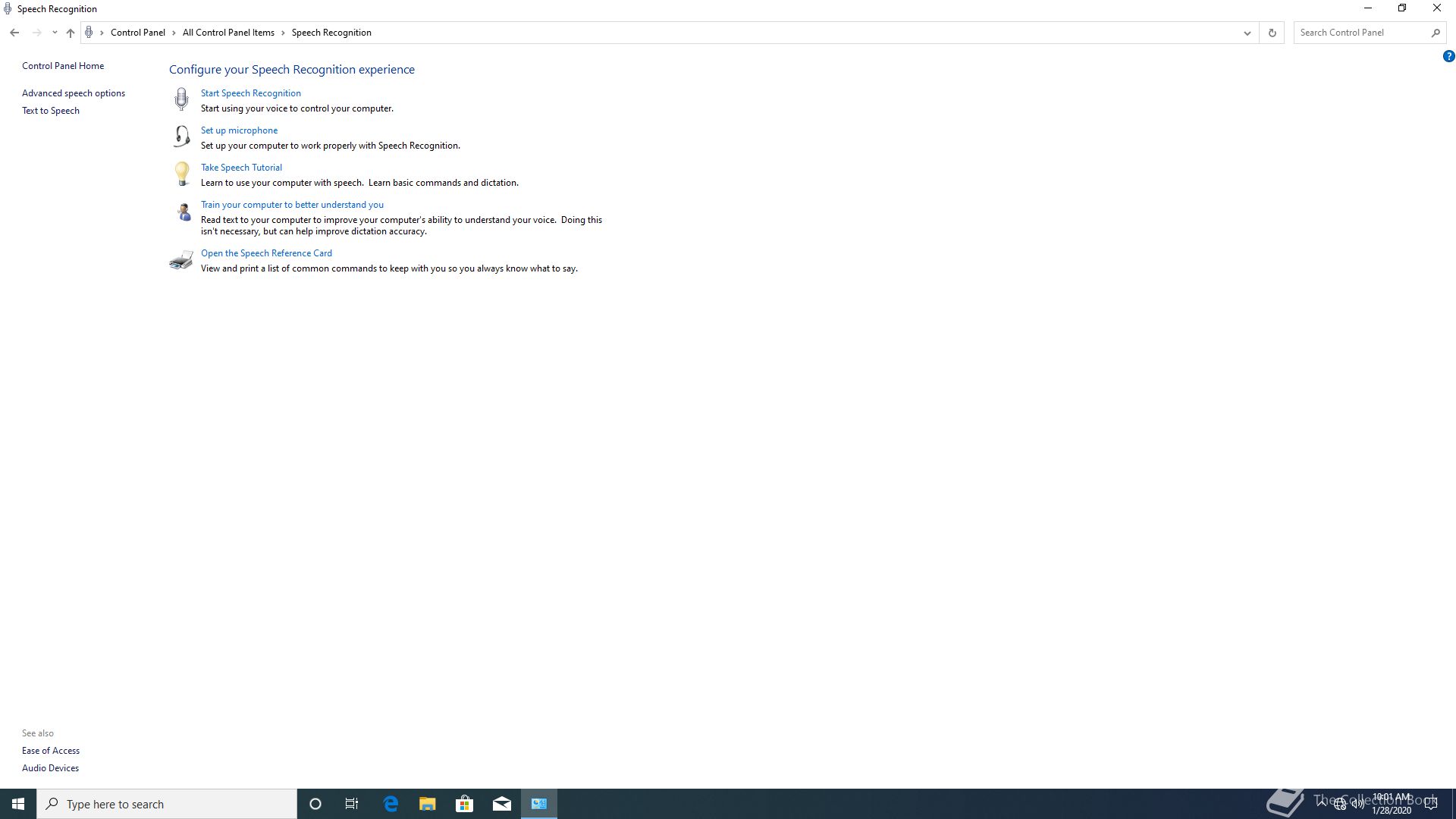Click the Search Control Panel field
Viewport: 1456px width, 819px height.
(1361, 33)
